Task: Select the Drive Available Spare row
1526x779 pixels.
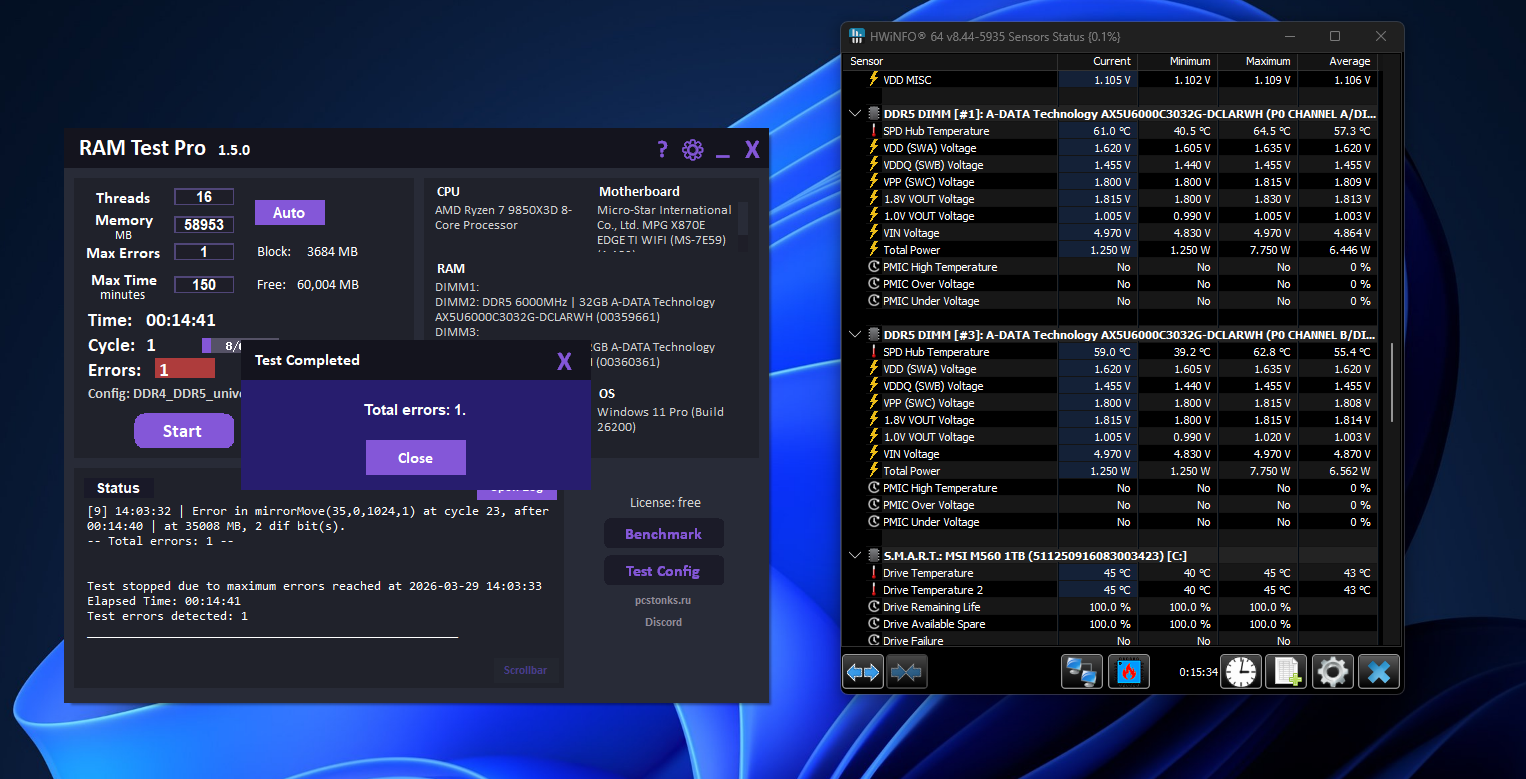Action: click(1110, 624)
